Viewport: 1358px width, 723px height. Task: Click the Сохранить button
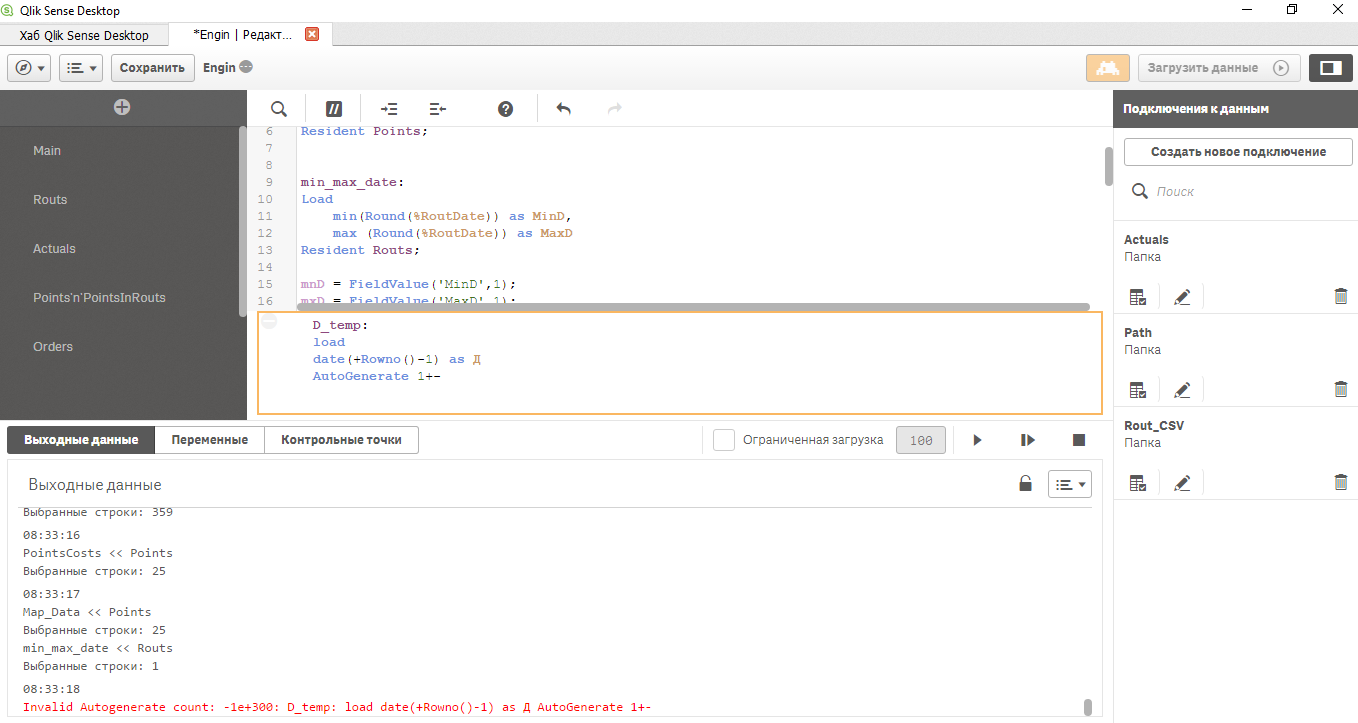pos(153,68)
